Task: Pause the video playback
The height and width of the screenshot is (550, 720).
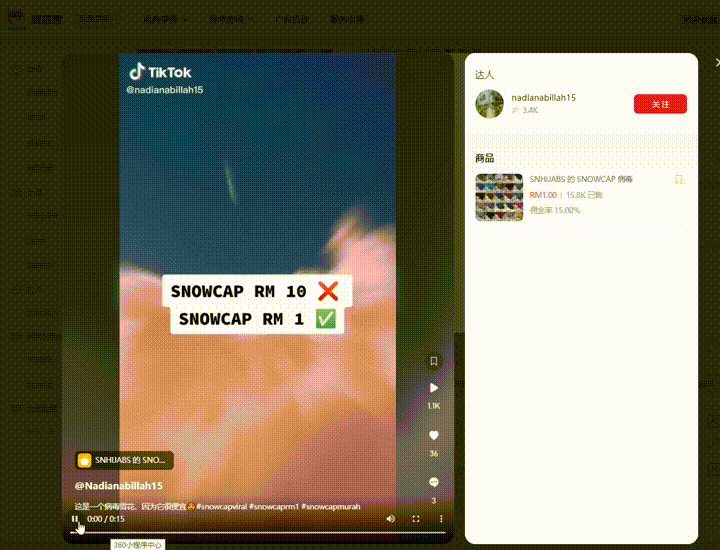Action: pyautogui.click(x=75, y=519)
